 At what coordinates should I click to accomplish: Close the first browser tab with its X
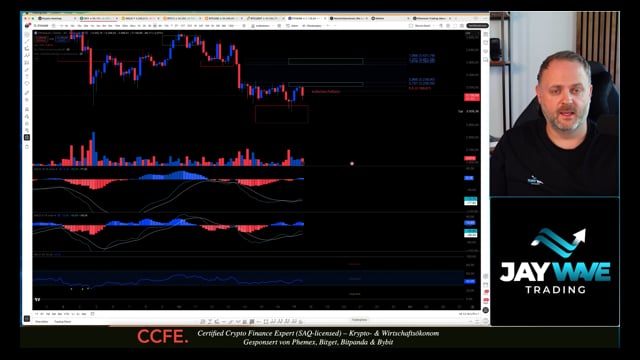(75, 18)
